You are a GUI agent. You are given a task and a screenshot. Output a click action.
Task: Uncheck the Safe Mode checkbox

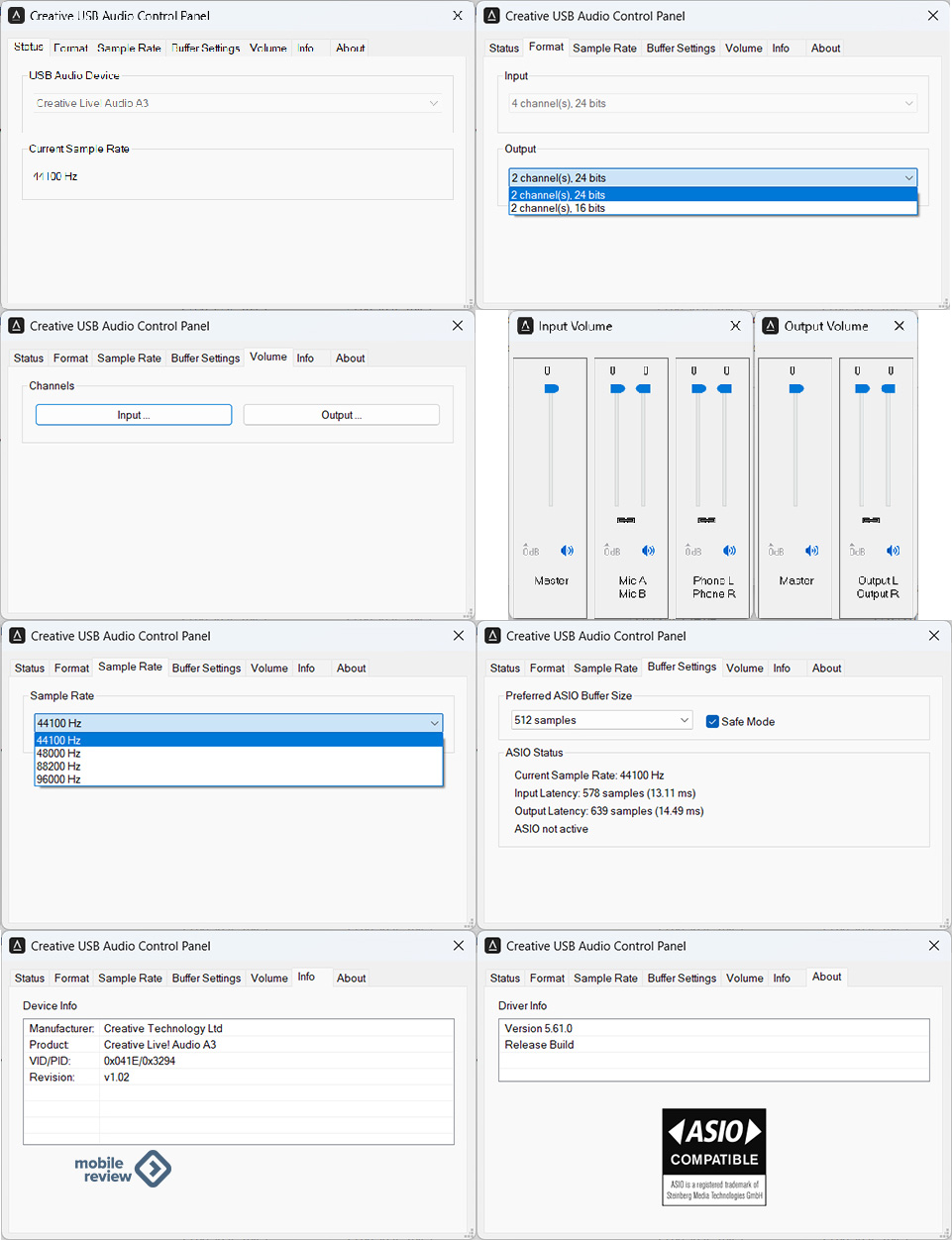click(x=712, y=721)
